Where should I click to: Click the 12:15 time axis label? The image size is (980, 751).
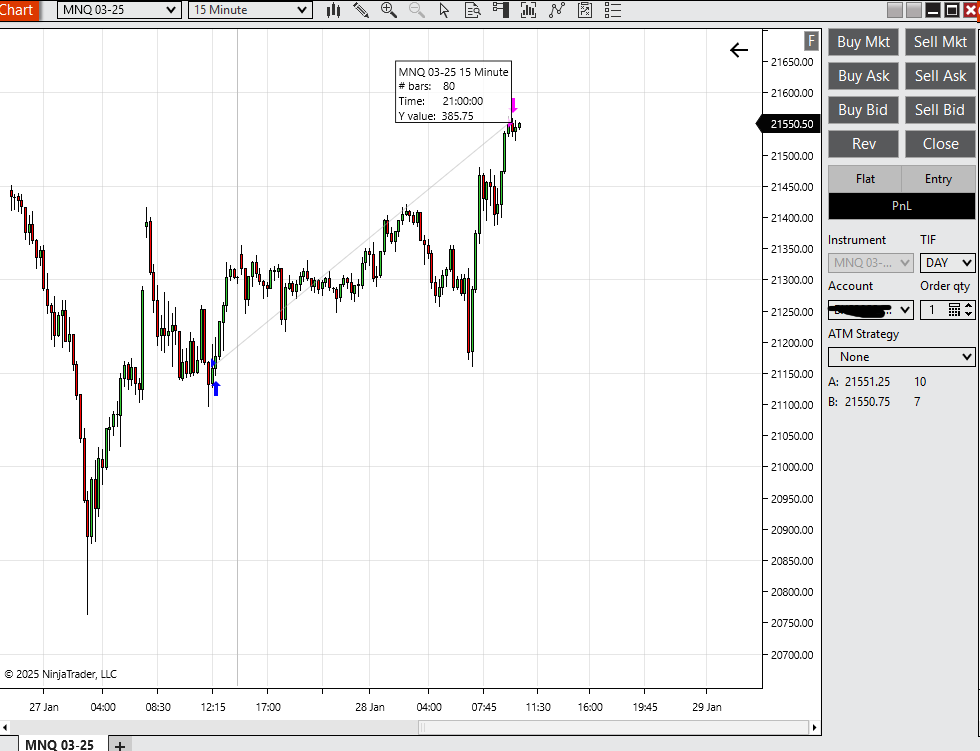pos(212,707)
